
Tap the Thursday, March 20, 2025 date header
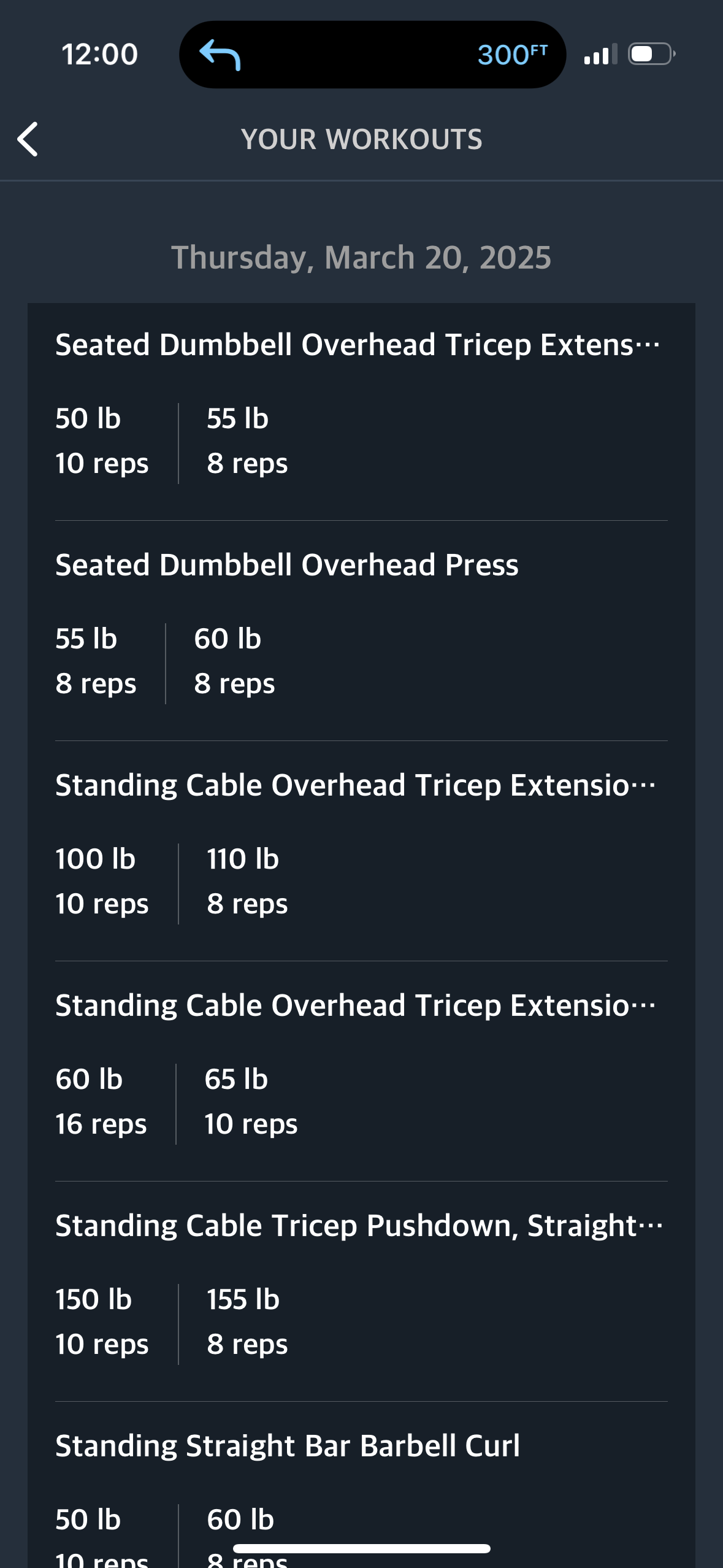click(x=361, y=258)
